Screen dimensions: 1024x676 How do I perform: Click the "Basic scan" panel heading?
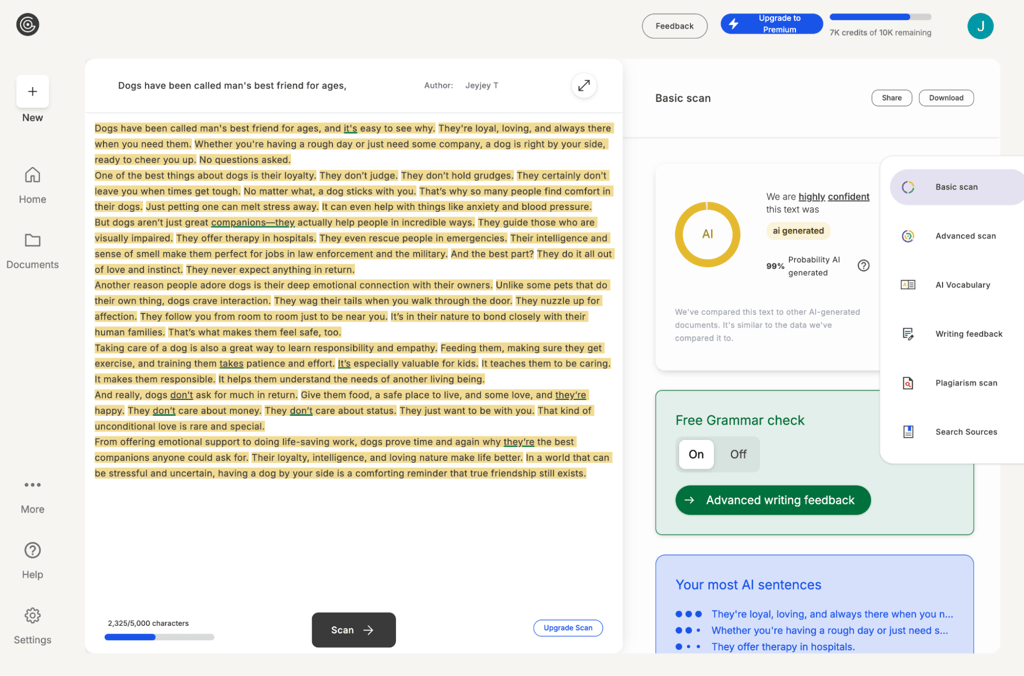click(682, 98)
